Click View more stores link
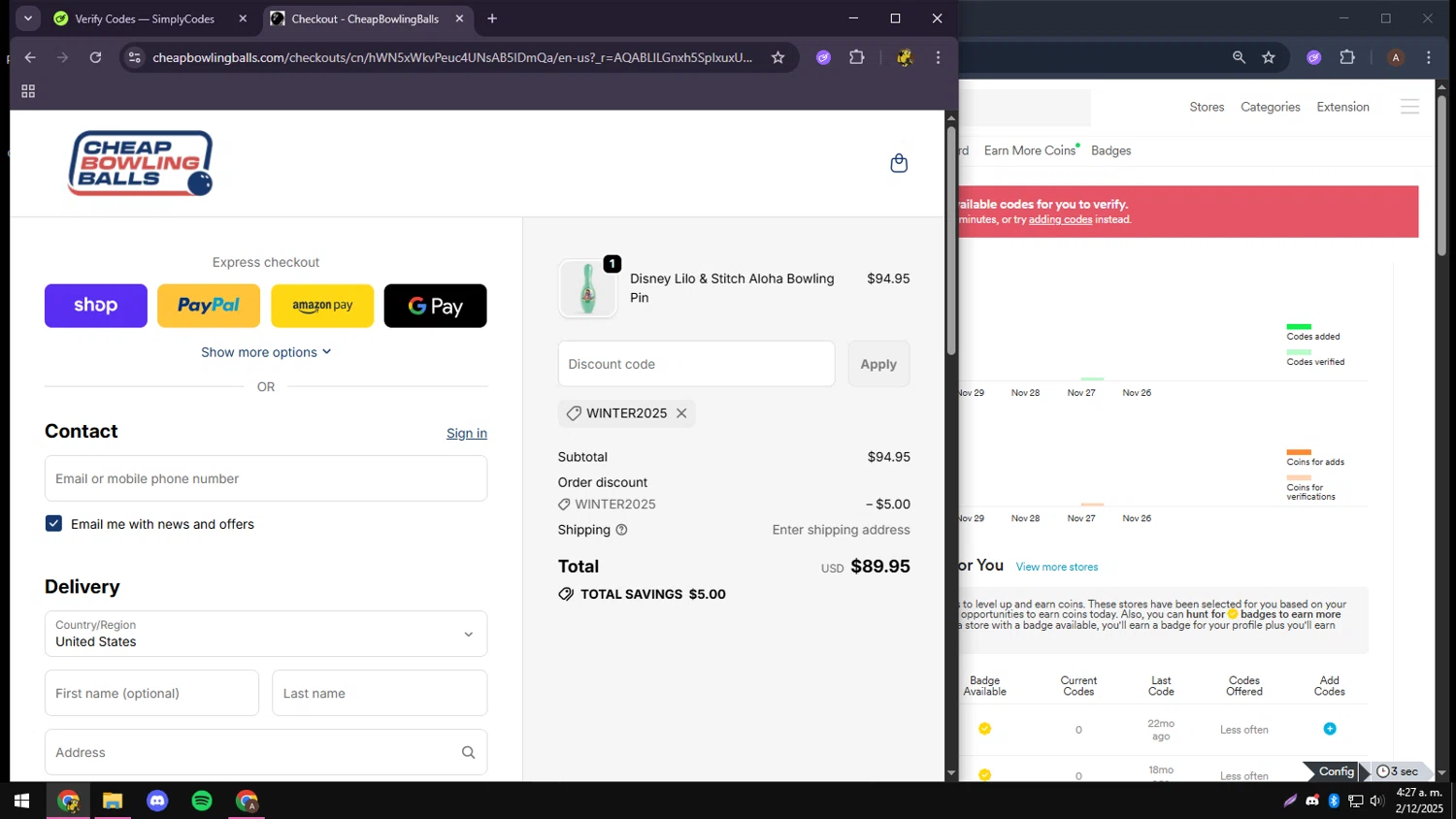Image resolution: width=1456 pixels, height=819 pixels. coord(1057,567)
